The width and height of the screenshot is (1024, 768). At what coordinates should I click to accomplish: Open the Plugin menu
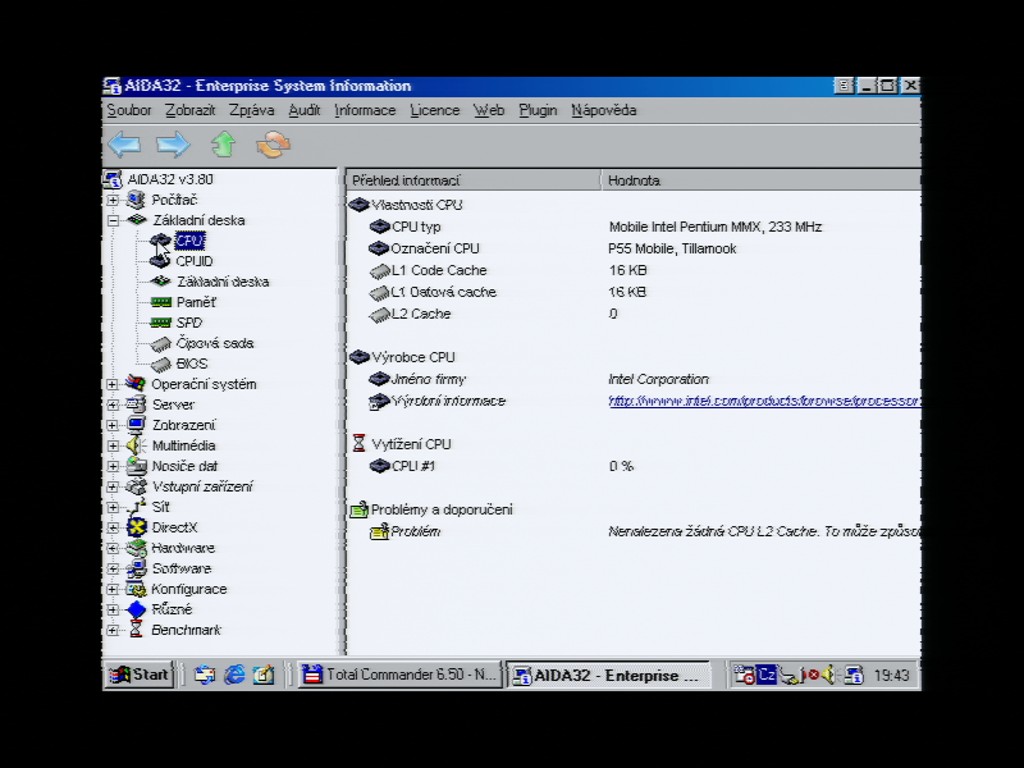[538, 110]
